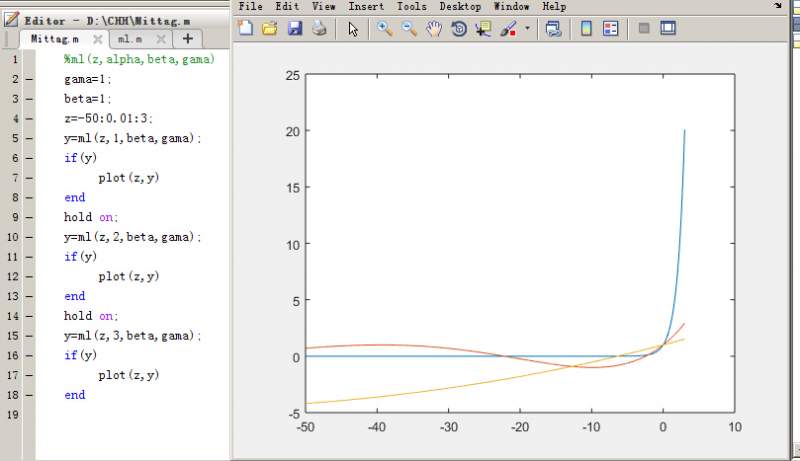Set a breakpoint on line 15 dash
The height and width of the screenshot is (461, 800).
tap(29, 336)
